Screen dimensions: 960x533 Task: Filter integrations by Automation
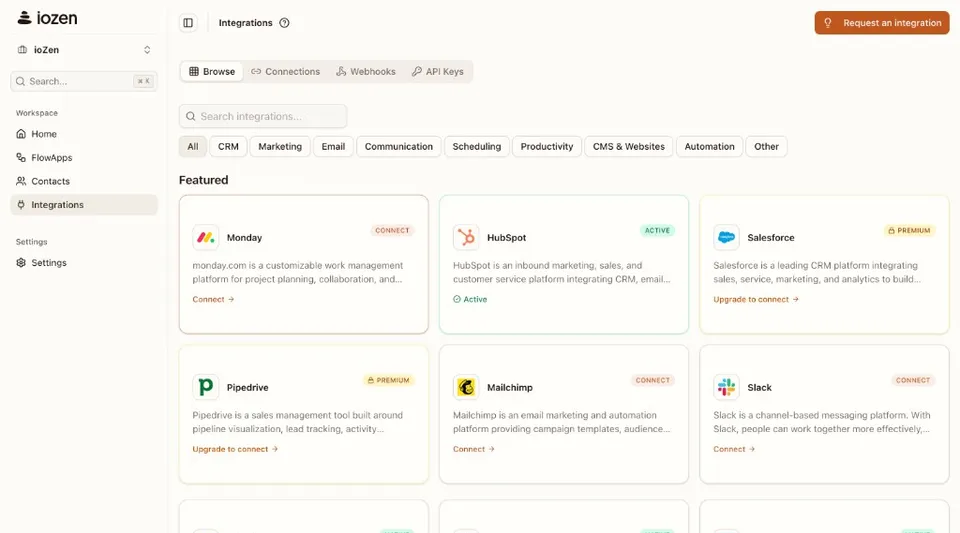pyautogui.click(x=710, y=146)
